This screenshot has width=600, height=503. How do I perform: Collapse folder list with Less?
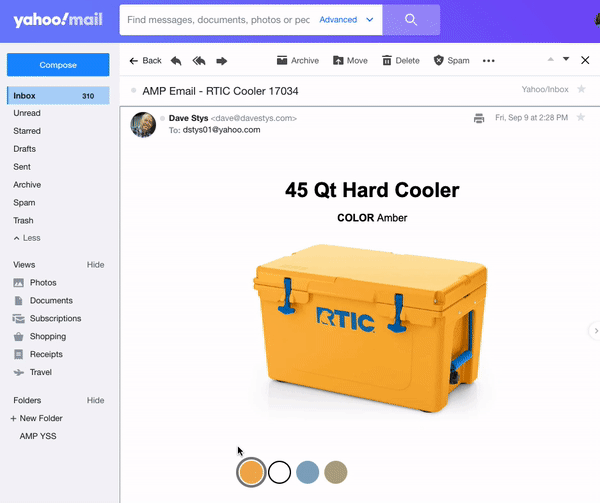click(x=27, y=238)
